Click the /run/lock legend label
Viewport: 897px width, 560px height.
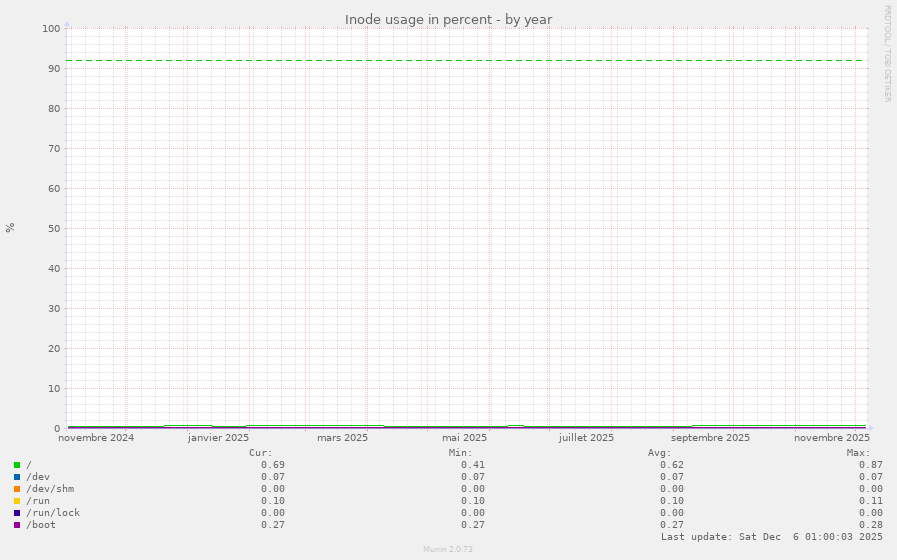(x=53, y=513)
